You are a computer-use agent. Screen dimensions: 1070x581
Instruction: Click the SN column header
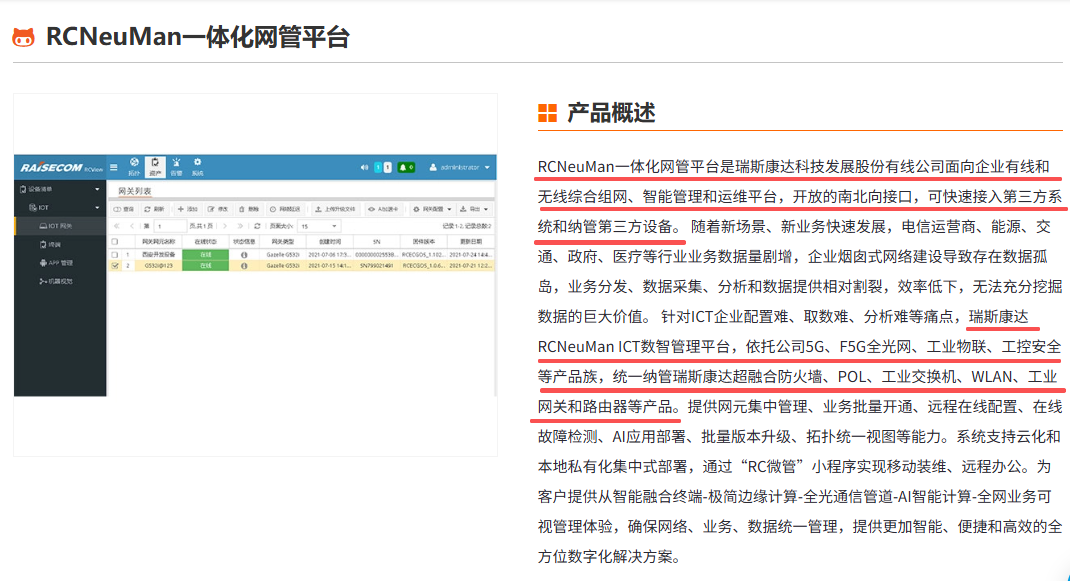(x=376, y=242)
